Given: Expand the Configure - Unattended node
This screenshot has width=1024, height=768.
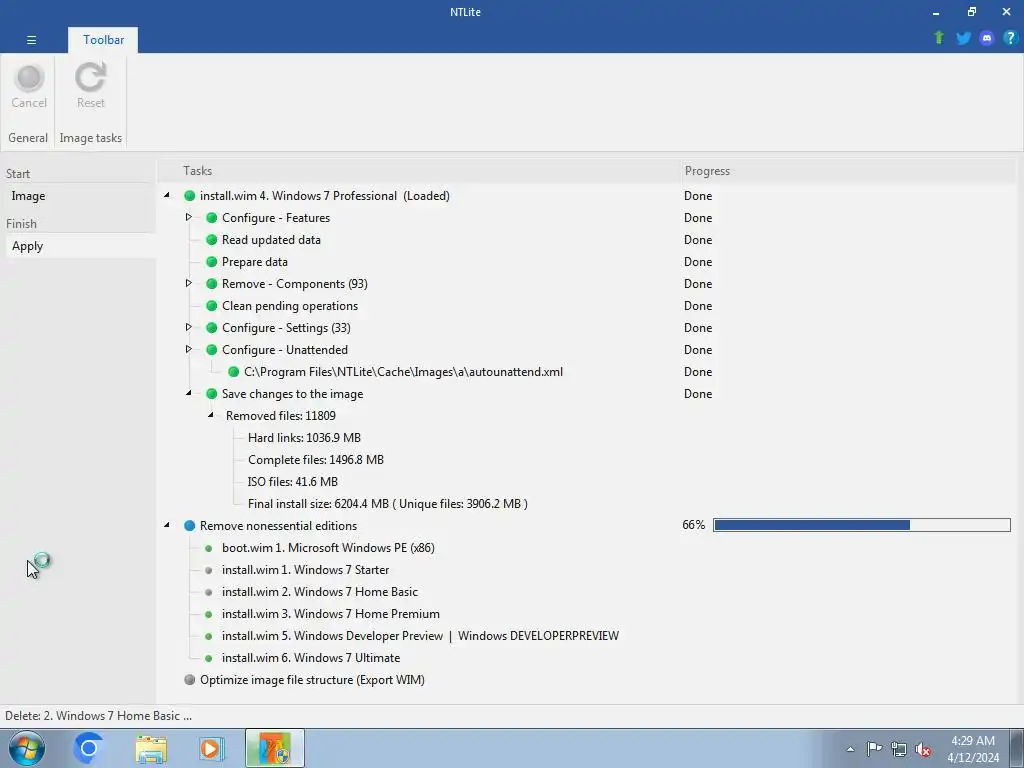Looking at the screenshot, I should click(189, 349).
